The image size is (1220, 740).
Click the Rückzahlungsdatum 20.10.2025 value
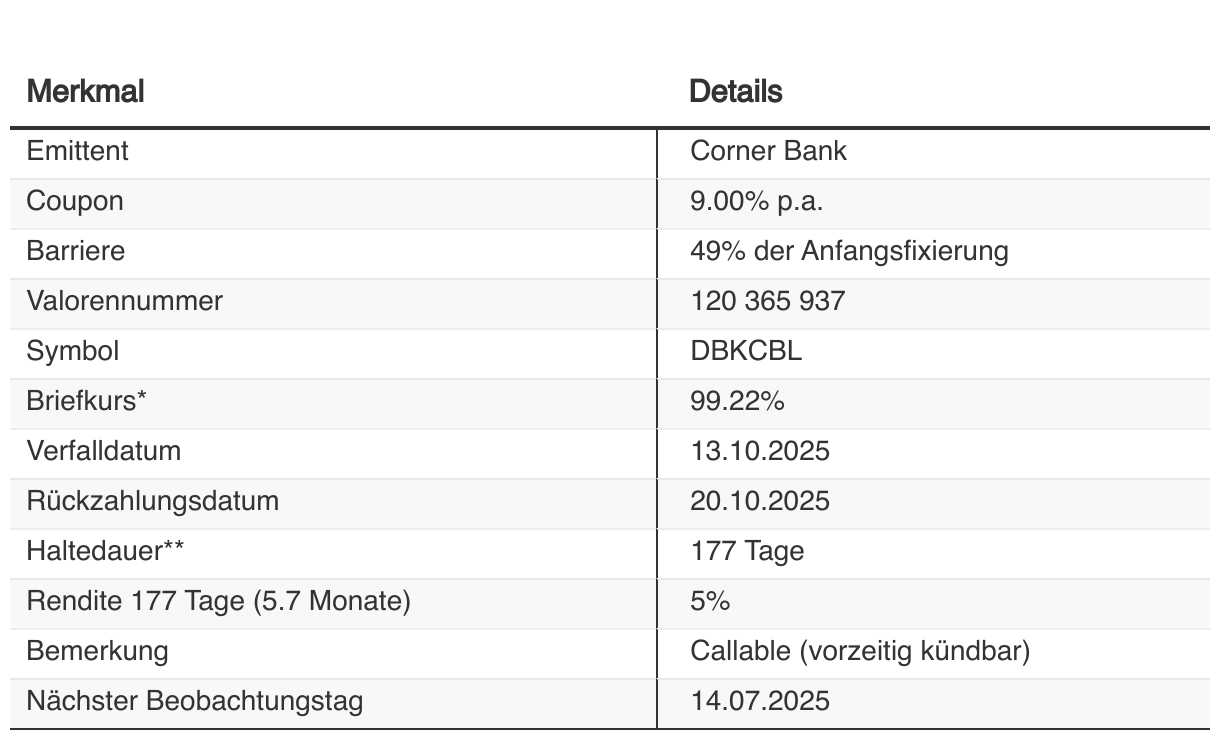click(x=760, y=501)
